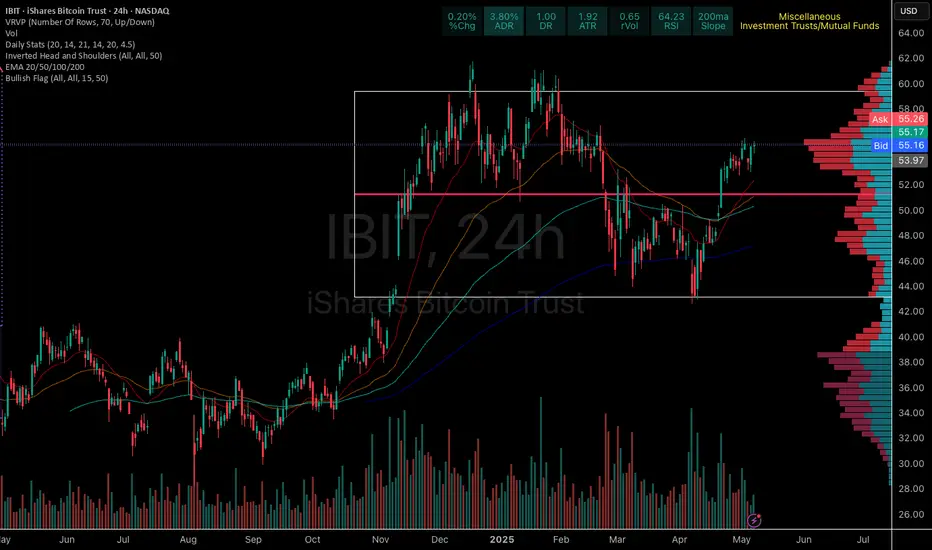The height and width of the screenshot is (550, 932).
Task: Click the Sep label on the time axis
Action: (x=253, y=540)
